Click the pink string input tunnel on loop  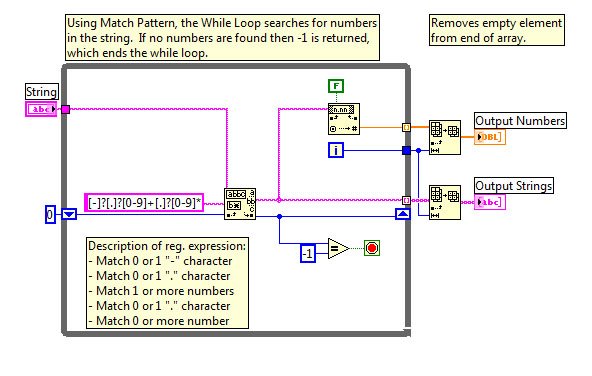pyautogui.click(x=66, y=109)
